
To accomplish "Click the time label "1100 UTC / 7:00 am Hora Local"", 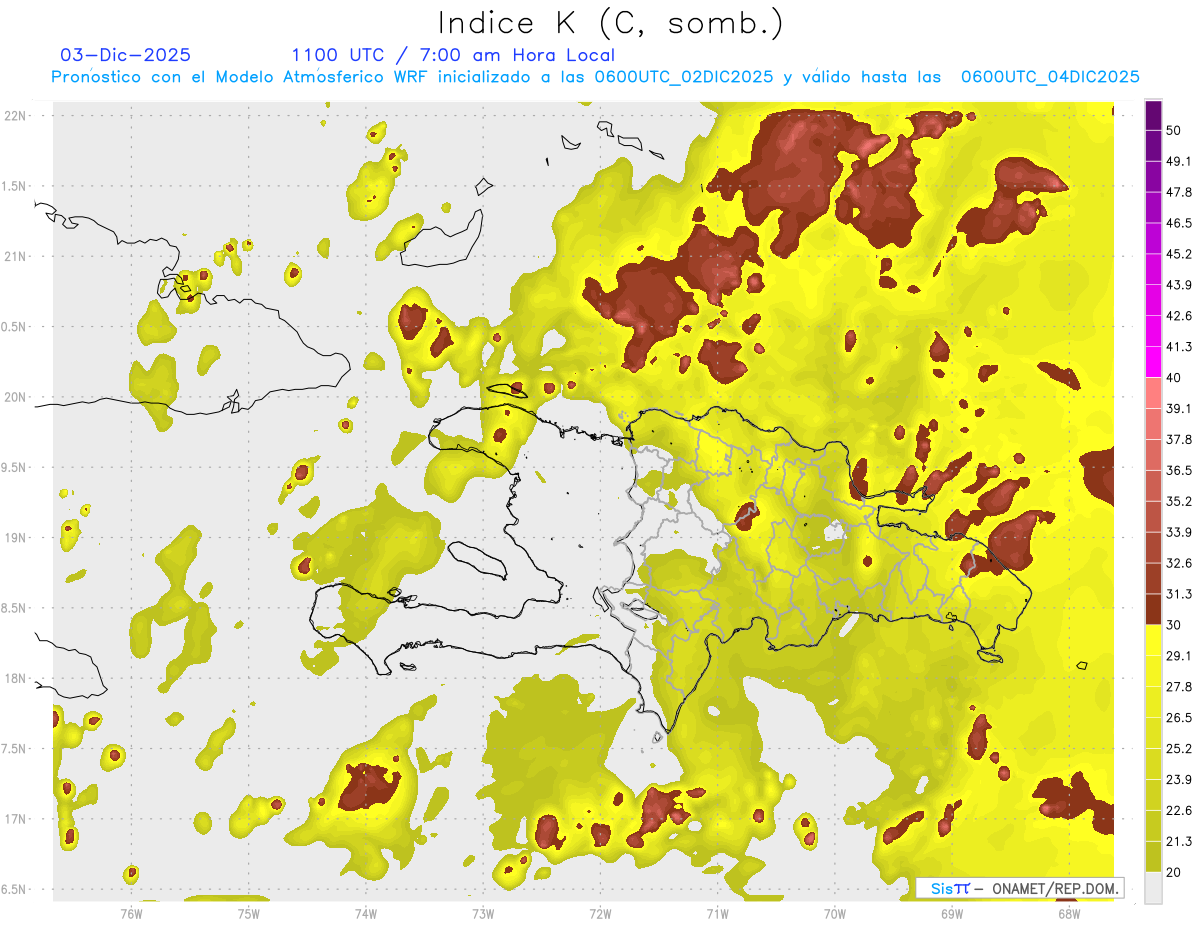I will coord(453,55).
